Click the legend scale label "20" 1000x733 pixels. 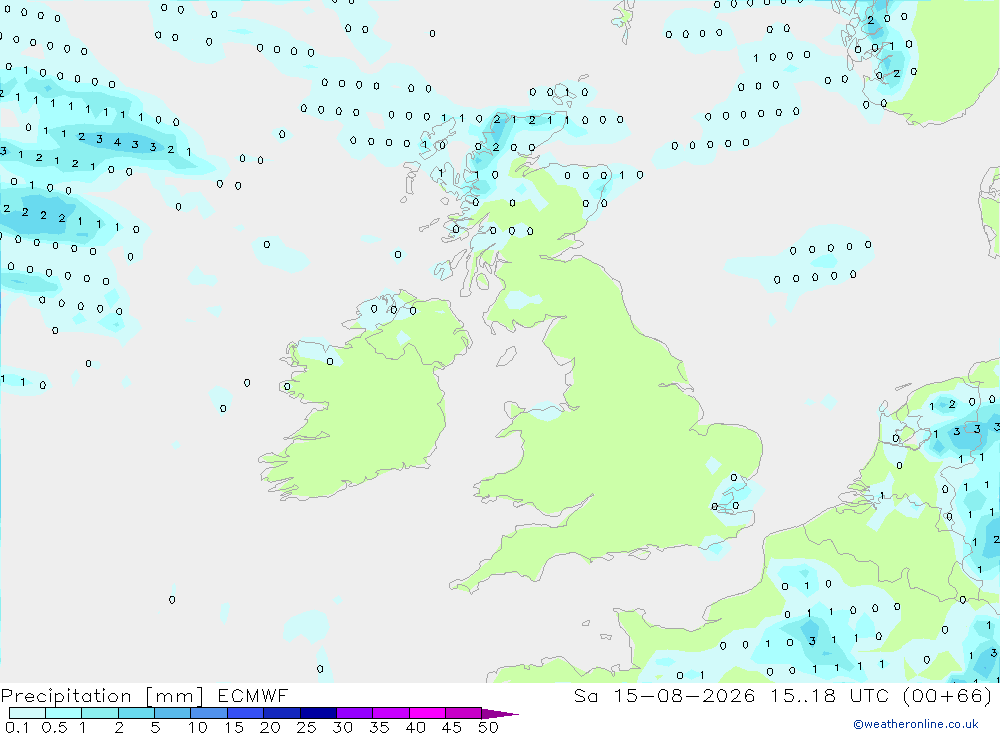tap(270, 727)
